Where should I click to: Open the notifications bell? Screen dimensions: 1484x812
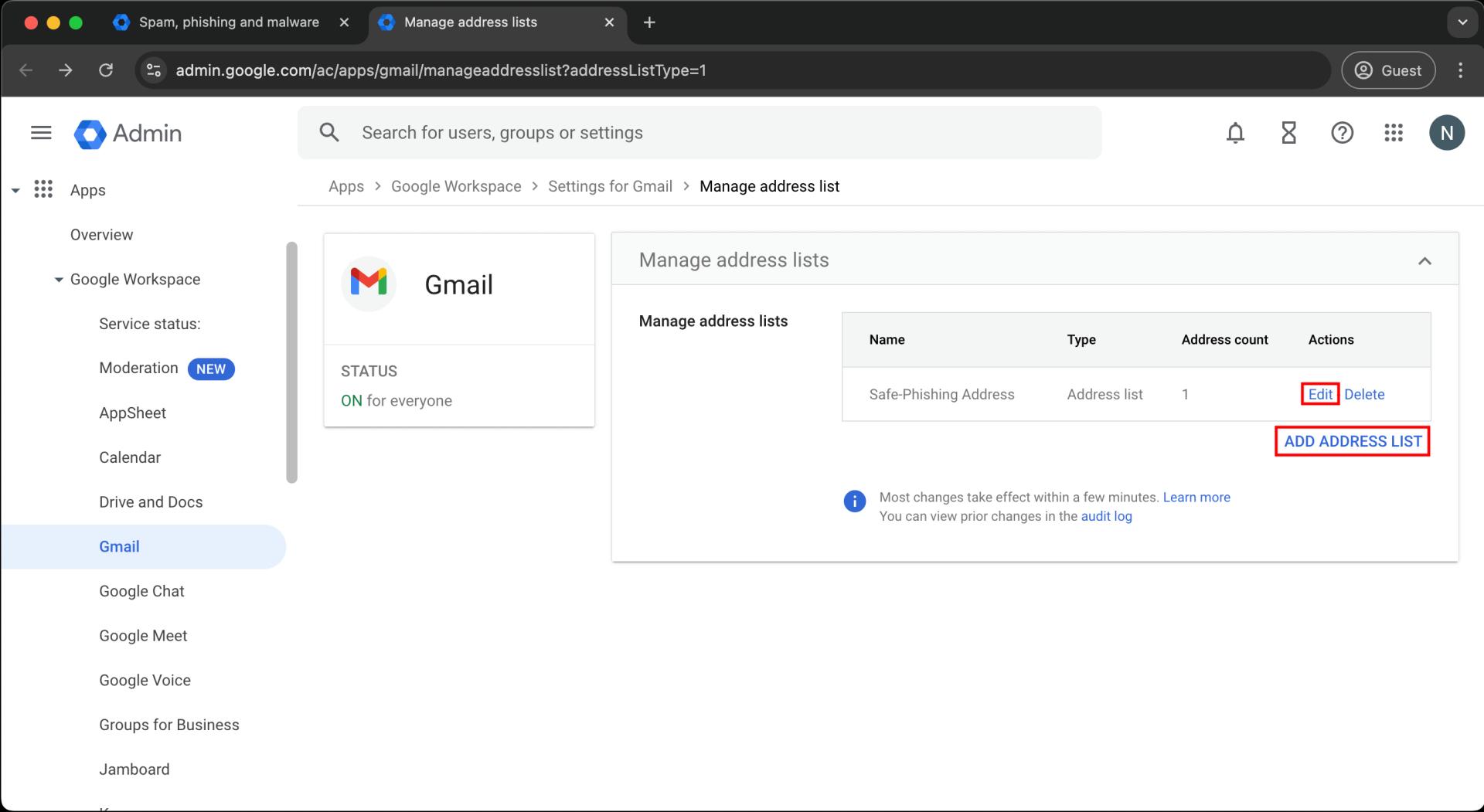(x=1235, y=133)
